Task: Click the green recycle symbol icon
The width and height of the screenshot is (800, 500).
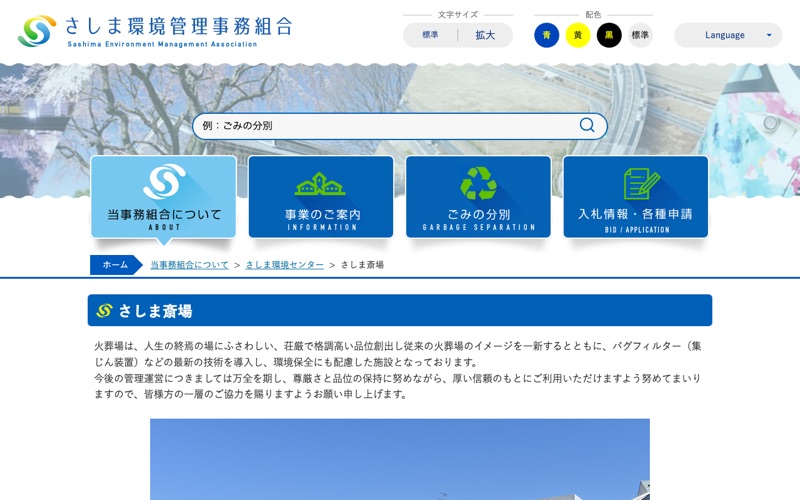Action: 479,183
